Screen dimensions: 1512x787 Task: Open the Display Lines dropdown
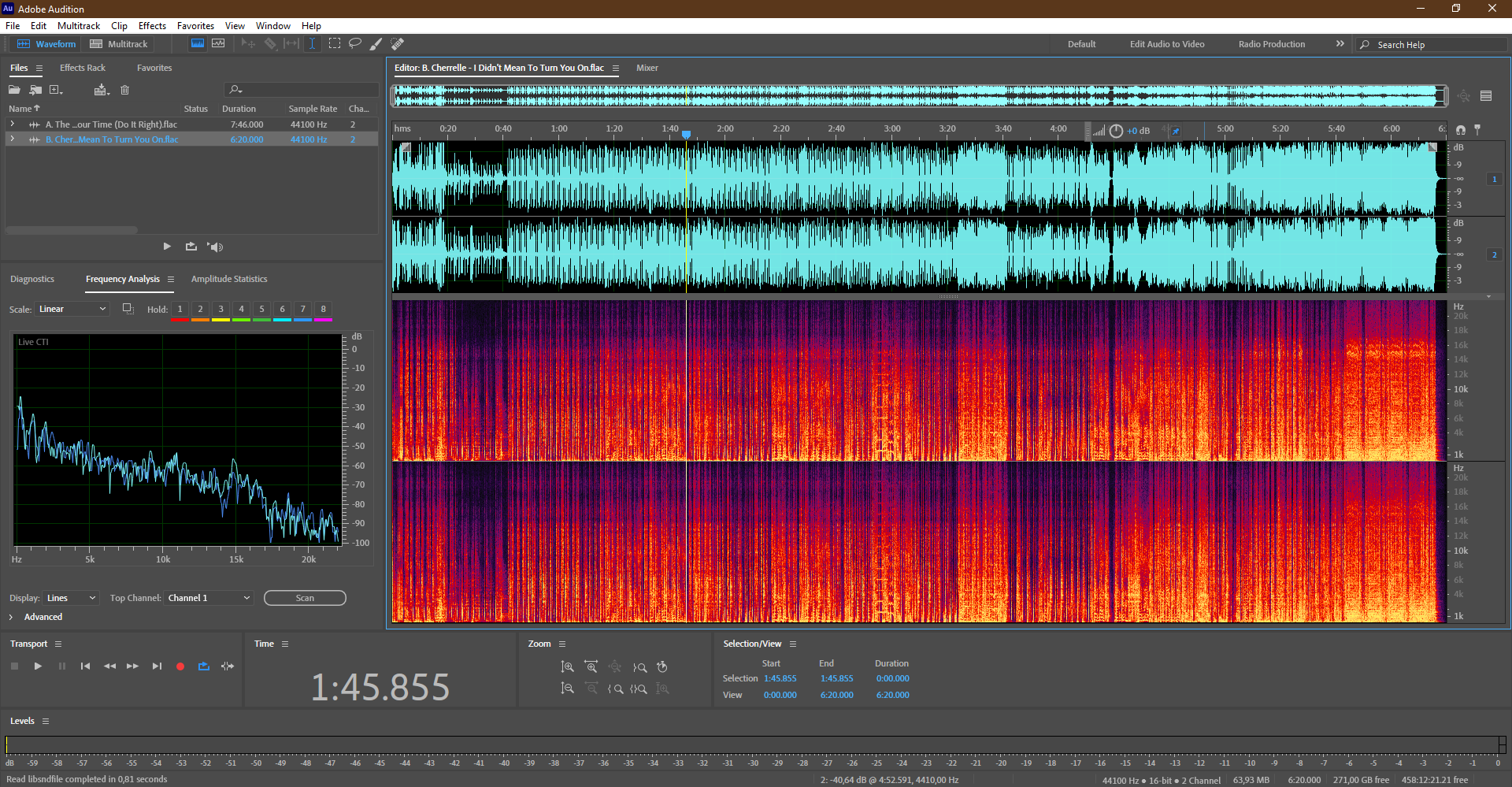pos(71,599)
